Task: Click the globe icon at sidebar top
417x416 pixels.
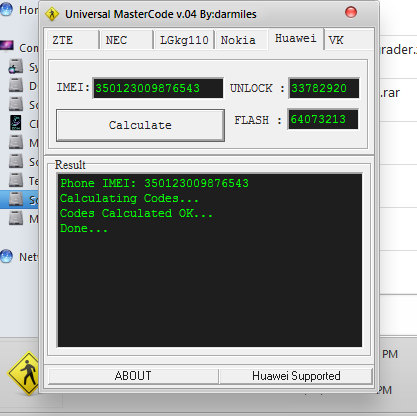Action: pos(7,9)
